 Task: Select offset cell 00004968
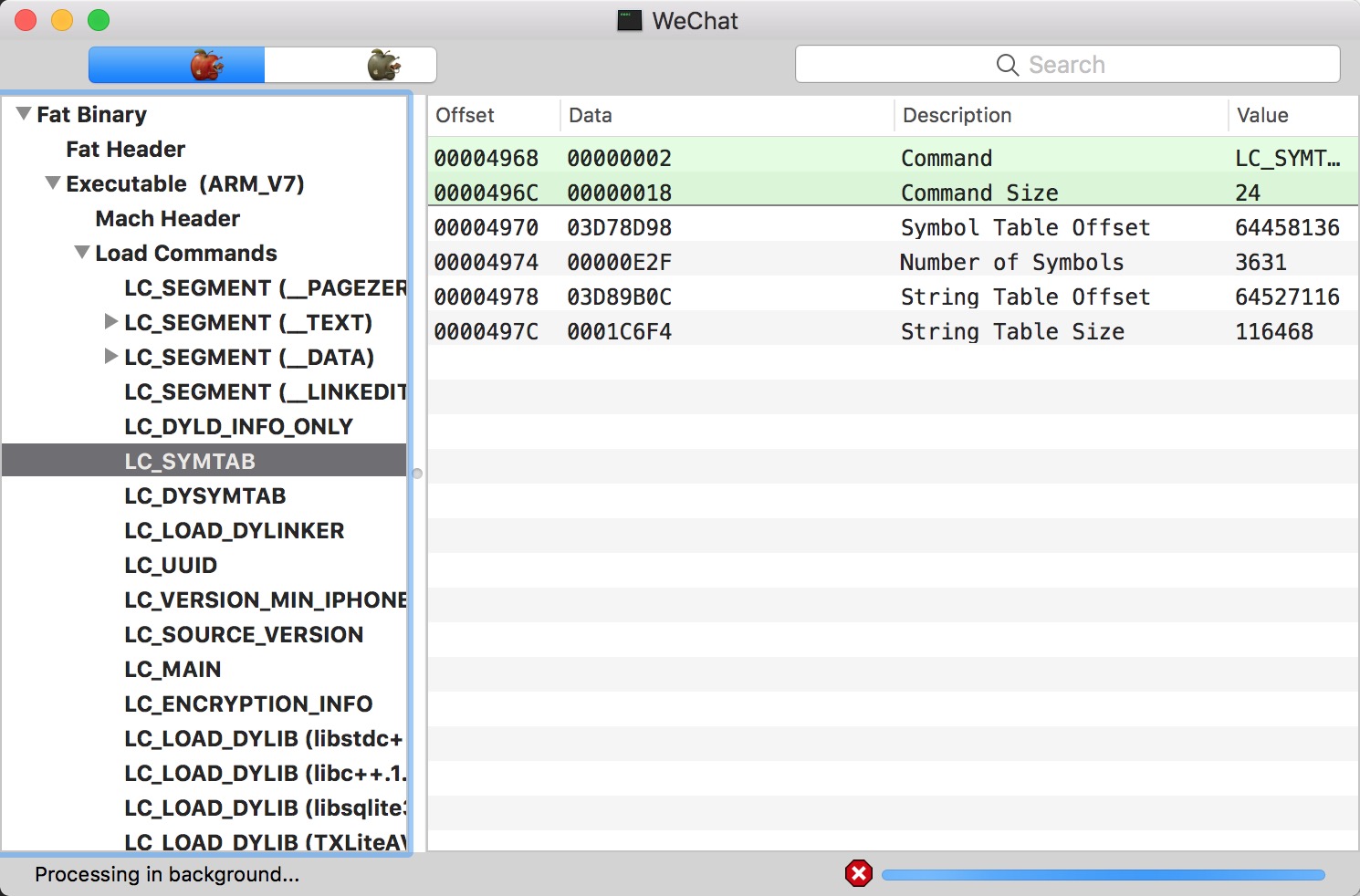[486, 158]
